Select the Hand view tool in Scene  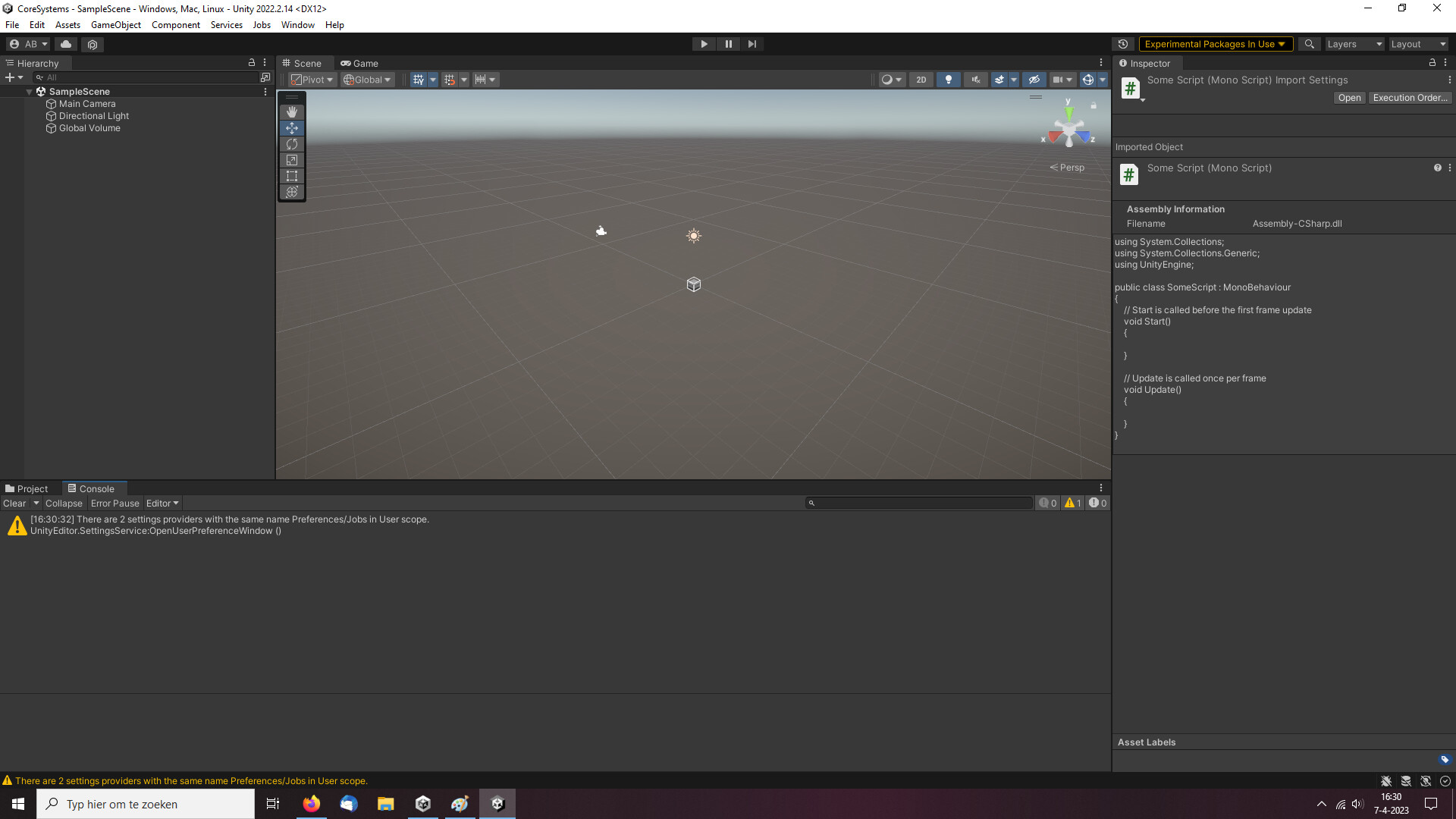point(292,112)
